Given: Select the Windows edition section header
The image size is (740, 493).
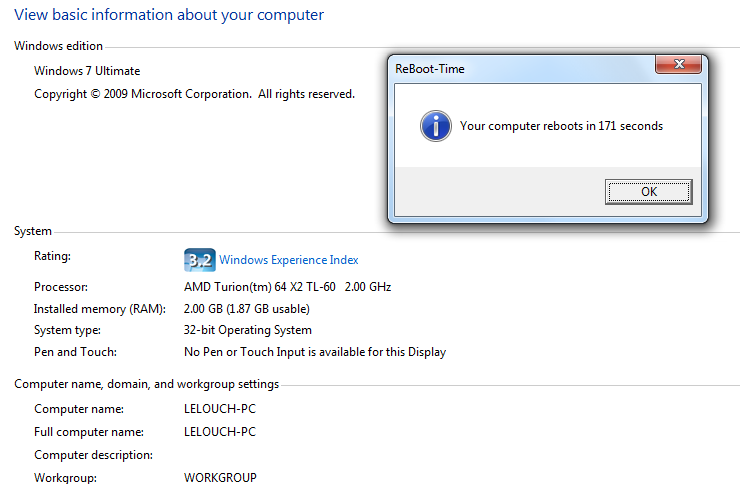Looking at the screenshot, I should [x=58, y=46].
